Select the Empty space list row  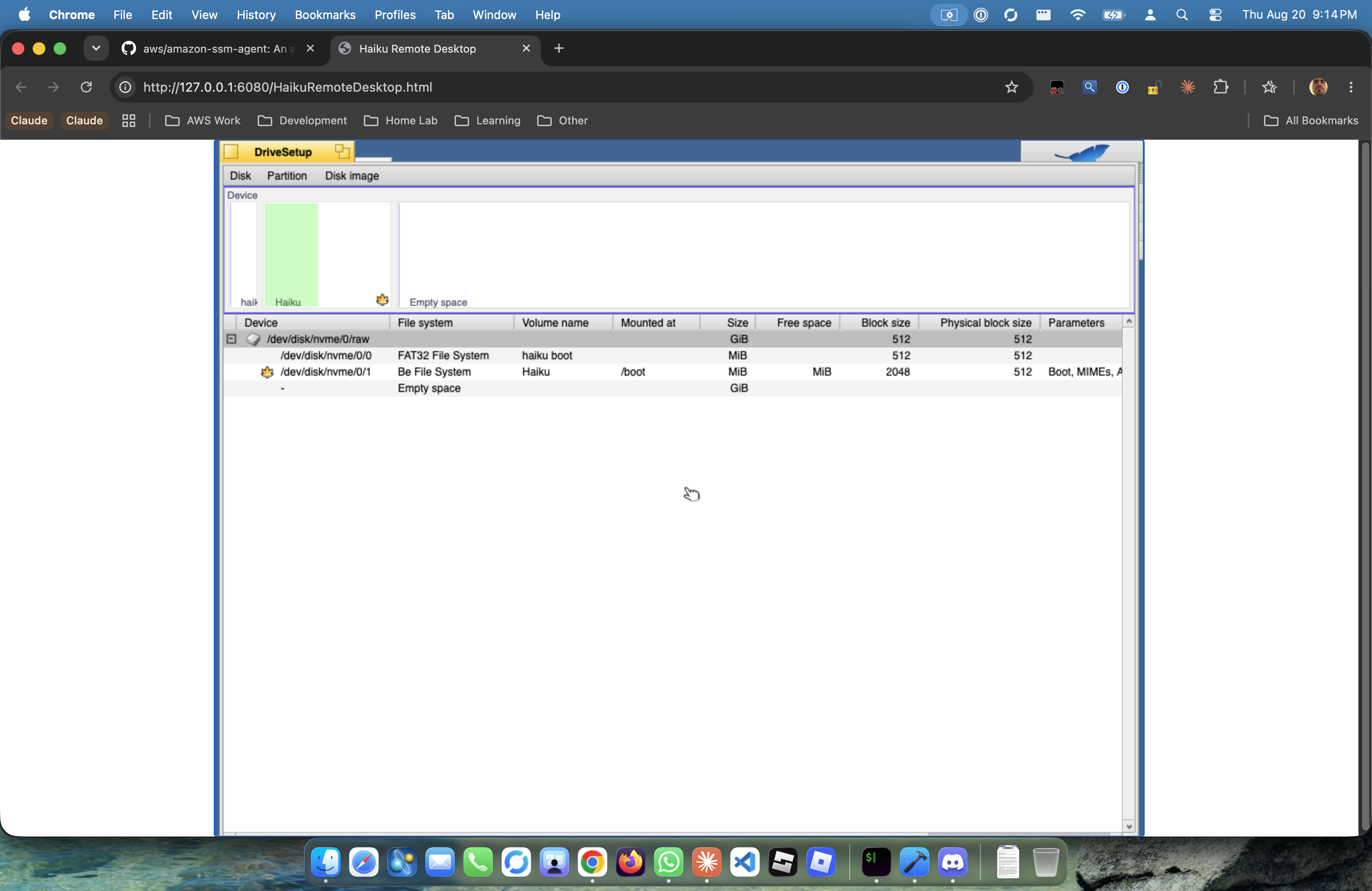pos(673,388)
